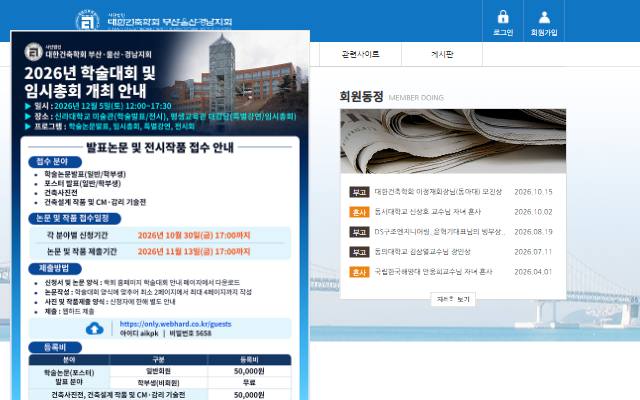The image size is (640, 400).
Task: Click the 등록비 label badge
Action: [x=55, y=347]
